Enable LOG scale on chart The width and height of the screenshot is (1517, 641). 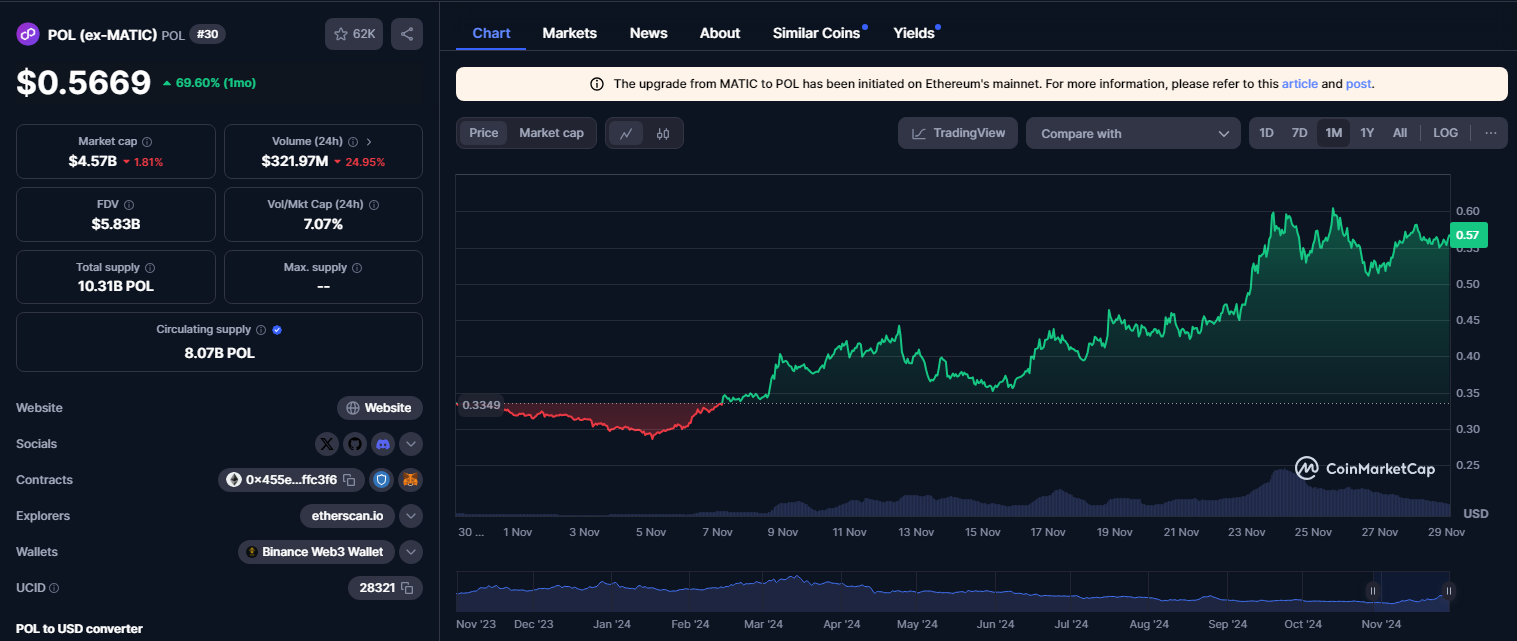coord(1445,133)
